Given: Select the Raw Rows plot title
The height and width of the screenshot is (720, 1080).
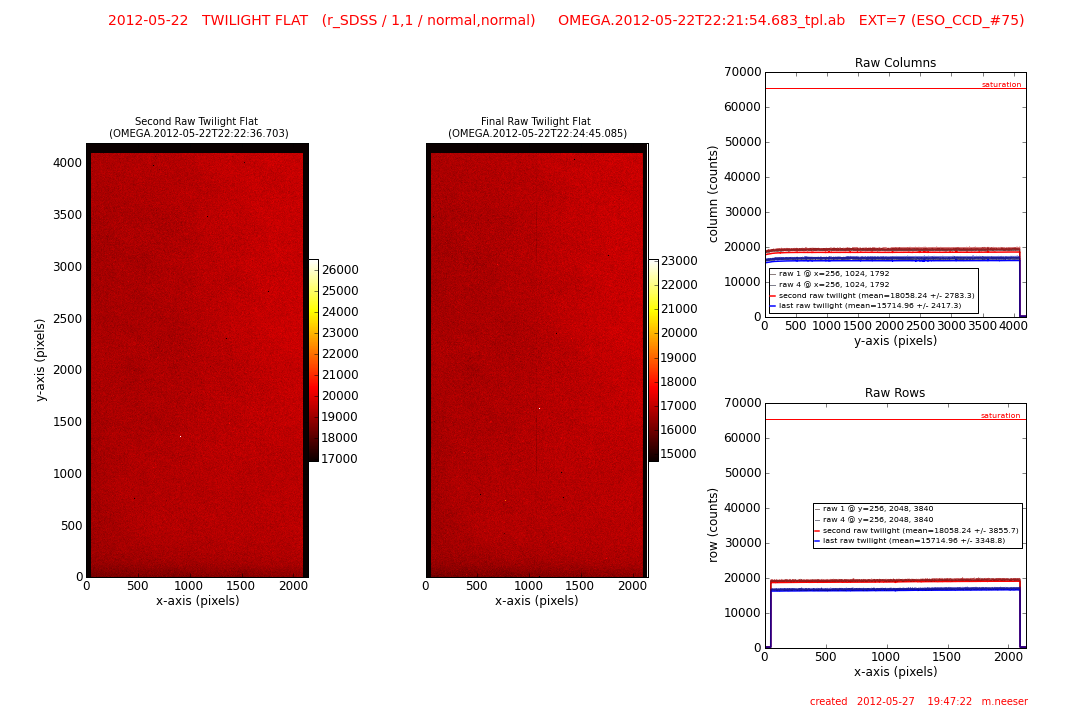Looking at the screenshot, I should pos(895,393).
